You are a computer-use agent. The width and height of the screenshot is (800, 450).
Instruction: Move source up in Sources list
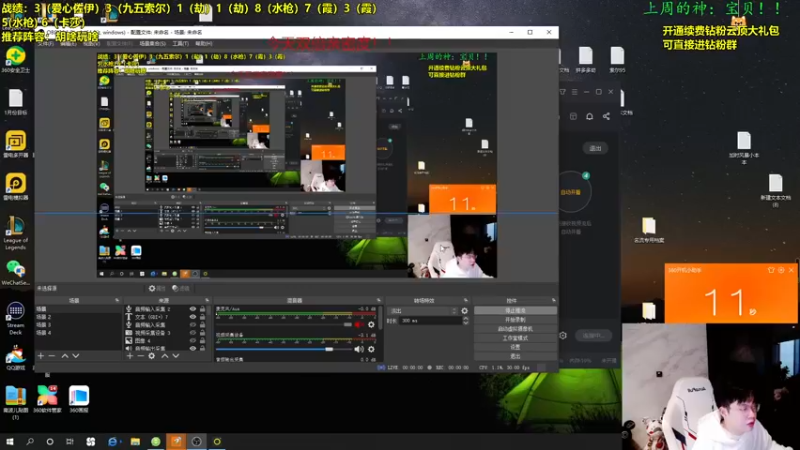pos(165,356)
